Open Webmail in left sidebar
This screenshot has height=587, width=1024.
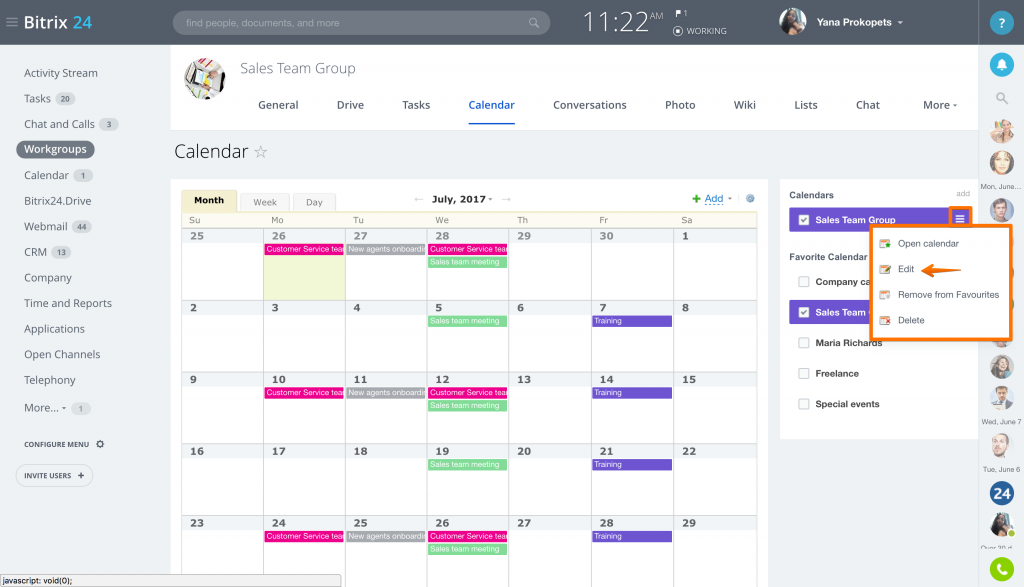pos(46,227)
